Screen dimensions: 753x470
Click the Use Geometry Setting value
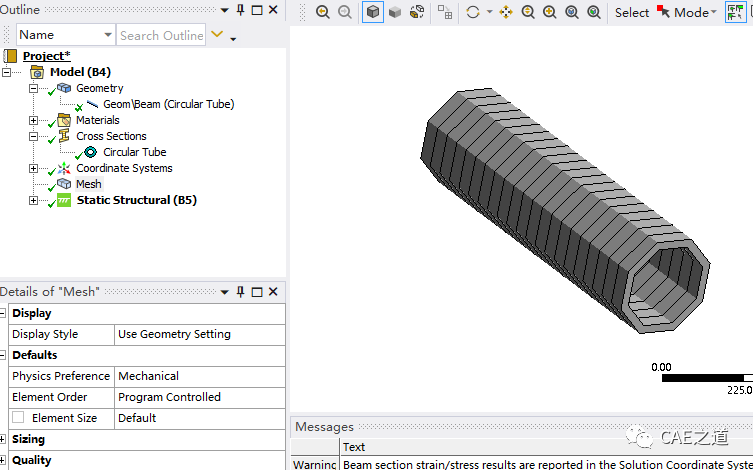pos(200,334)
